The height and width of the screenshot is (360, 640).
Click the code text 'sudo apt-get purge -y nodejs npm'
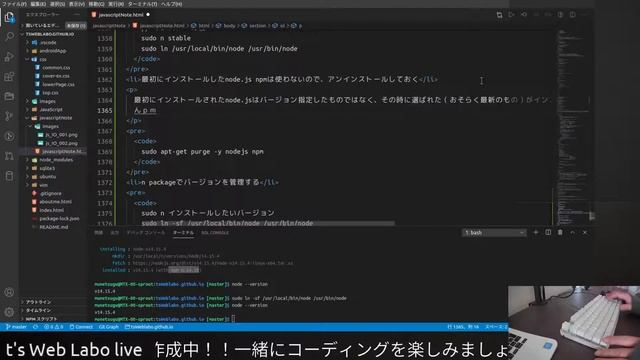pyautogui.click(x=202, y=152)
